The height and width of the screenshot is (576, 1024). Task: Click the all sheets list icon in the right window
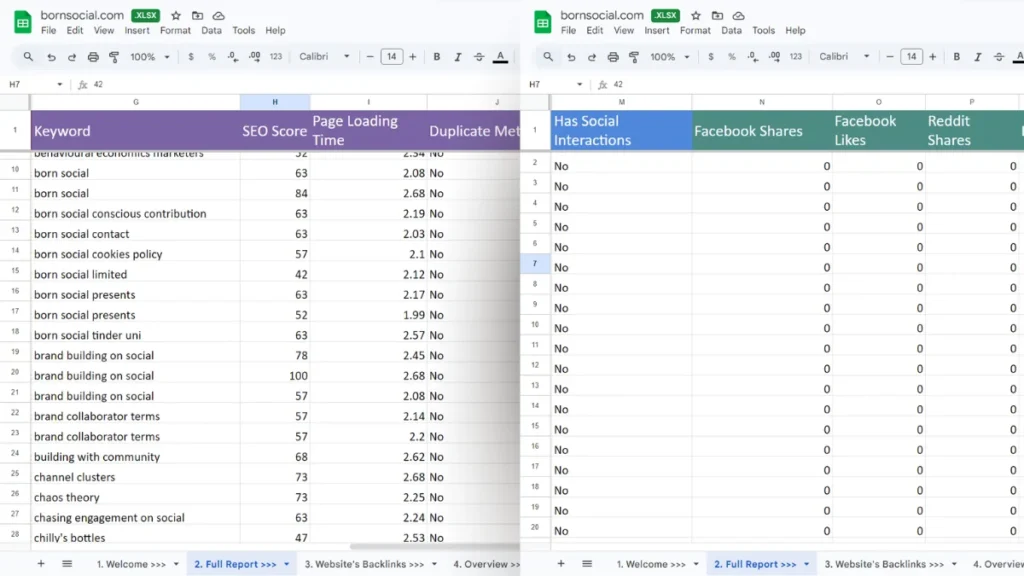(587, 564)
